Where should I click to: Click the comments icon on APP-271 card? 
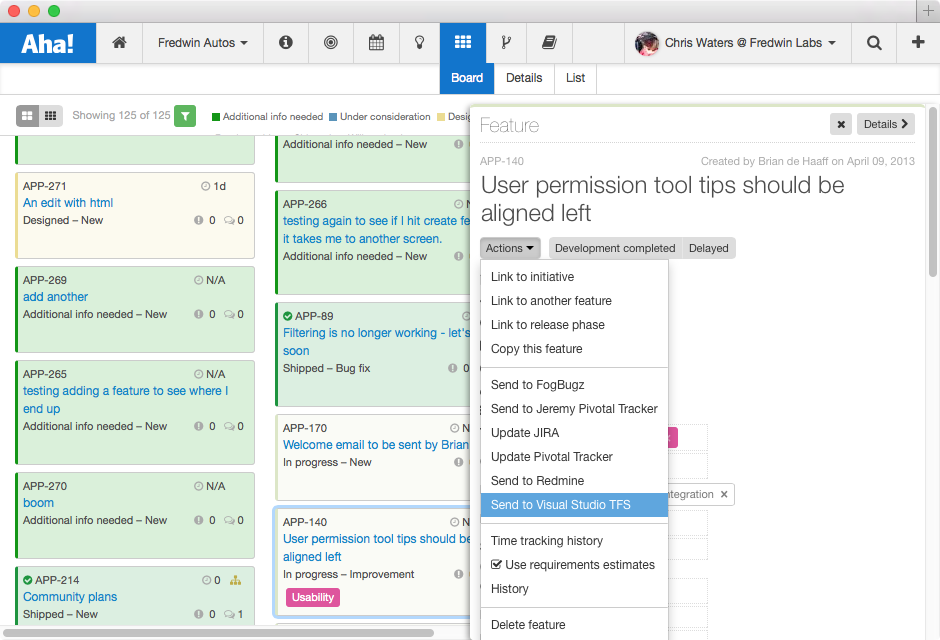pos(230,221)
